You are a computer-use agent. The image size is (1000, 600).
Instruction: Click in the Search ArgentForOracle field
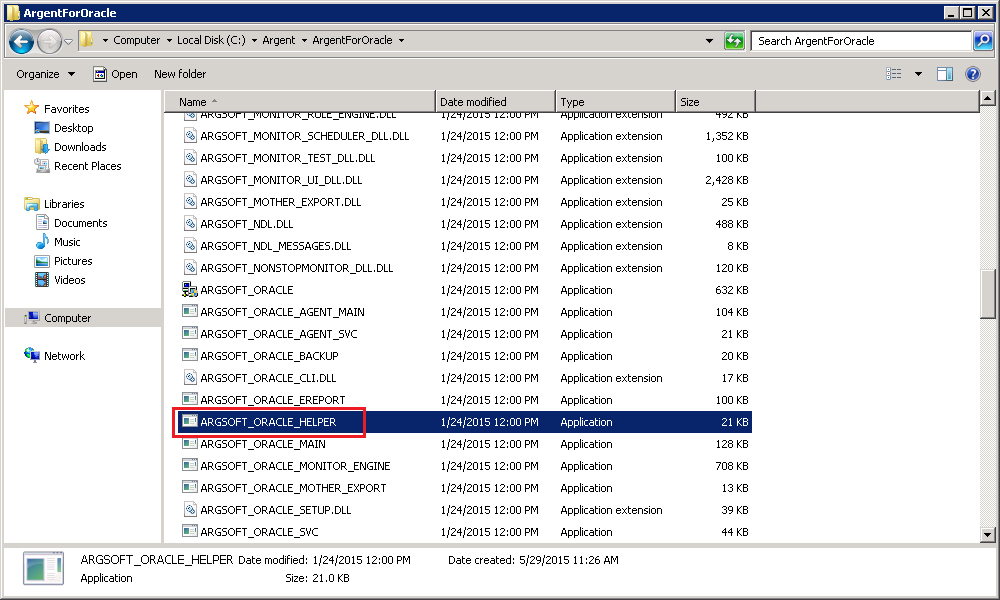click(861, 41)
